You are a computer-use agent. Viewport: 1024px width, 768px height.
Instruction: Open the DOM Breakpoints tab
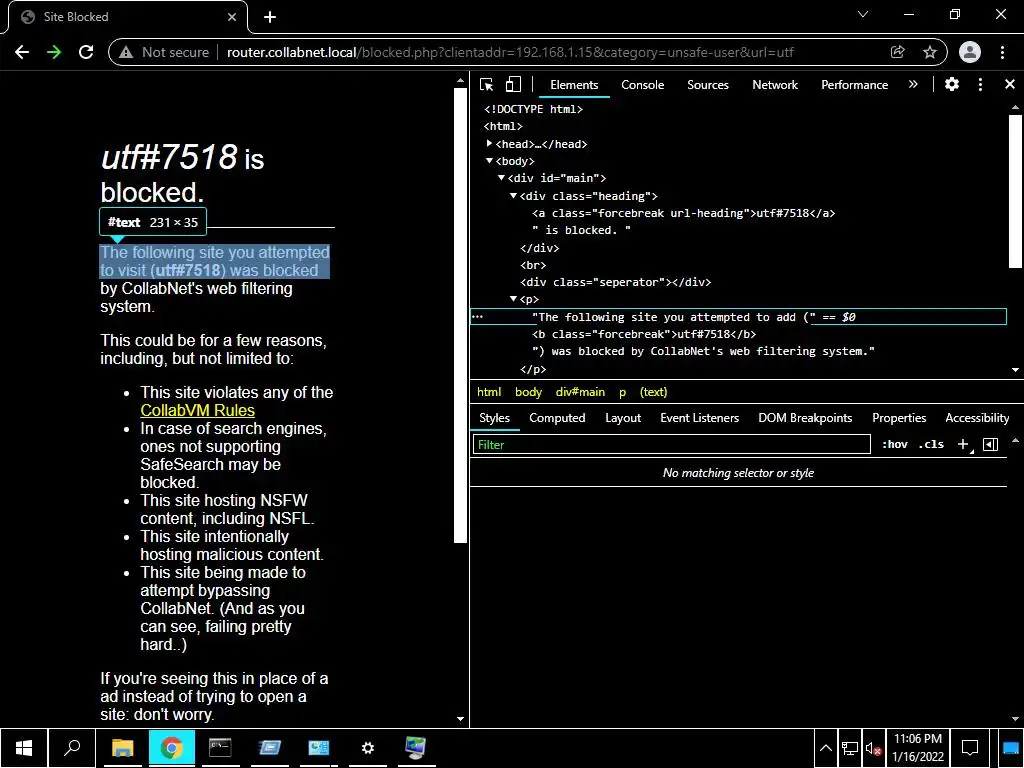(805, 418)
